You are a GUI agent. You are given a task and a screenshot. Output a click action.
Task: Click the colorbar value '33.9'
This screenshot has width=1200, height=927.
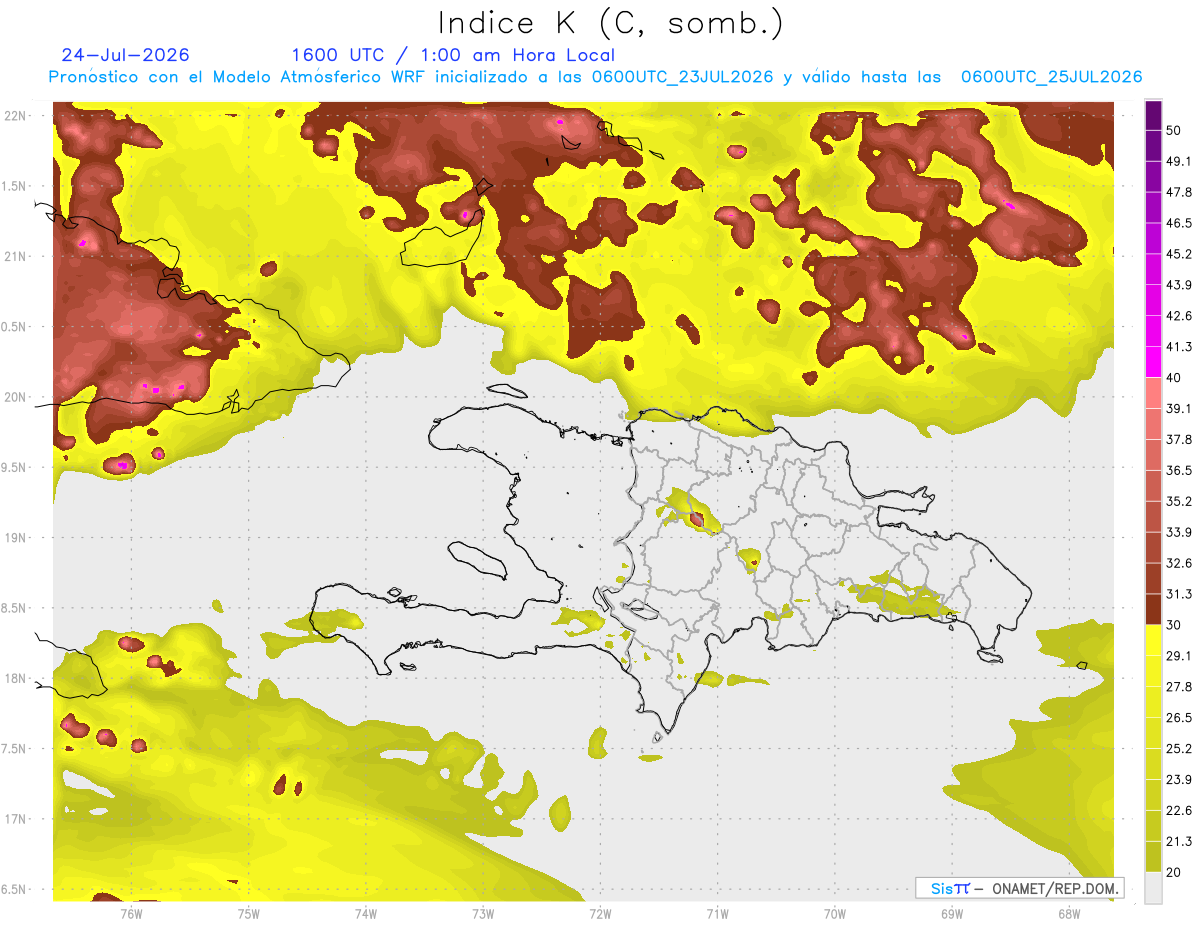(x=1179, y=532)
